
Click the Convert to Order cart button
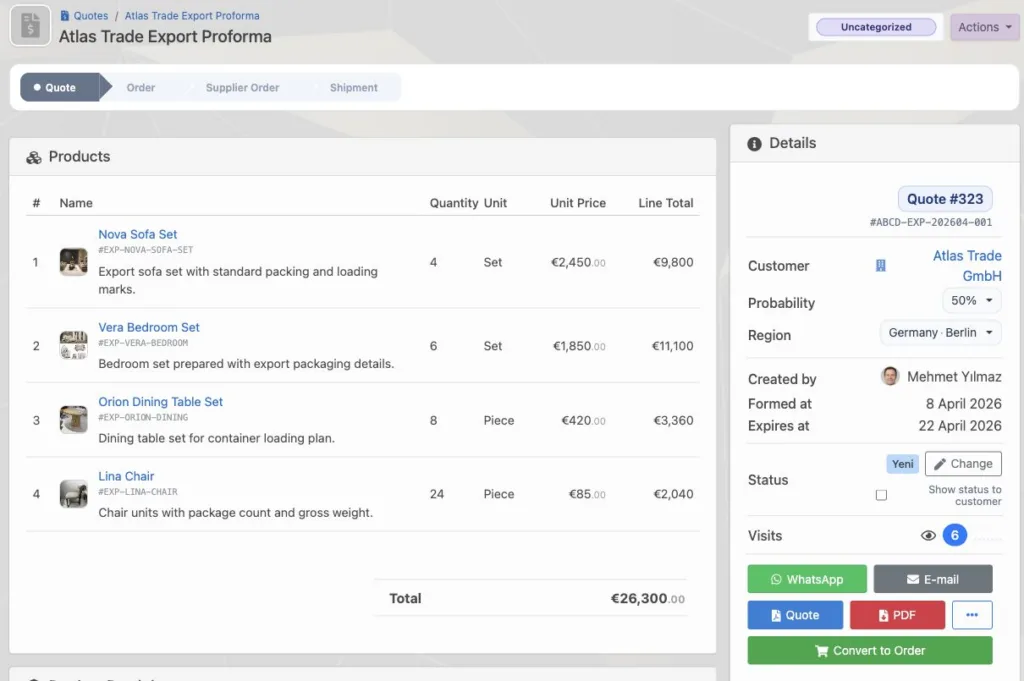click(870, 650)
